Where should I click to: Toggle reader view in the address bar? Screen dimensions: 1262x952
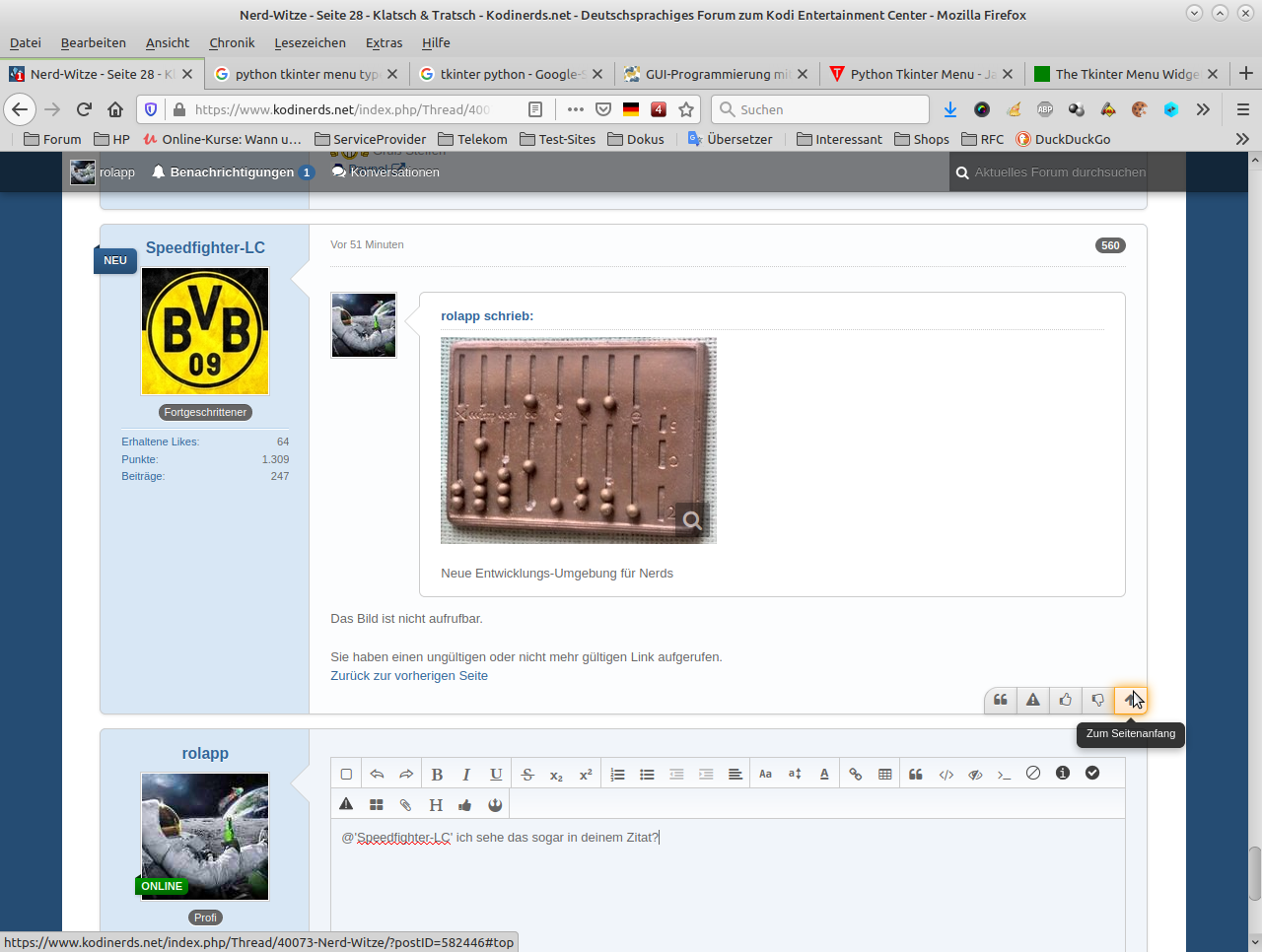click(535, 109)
